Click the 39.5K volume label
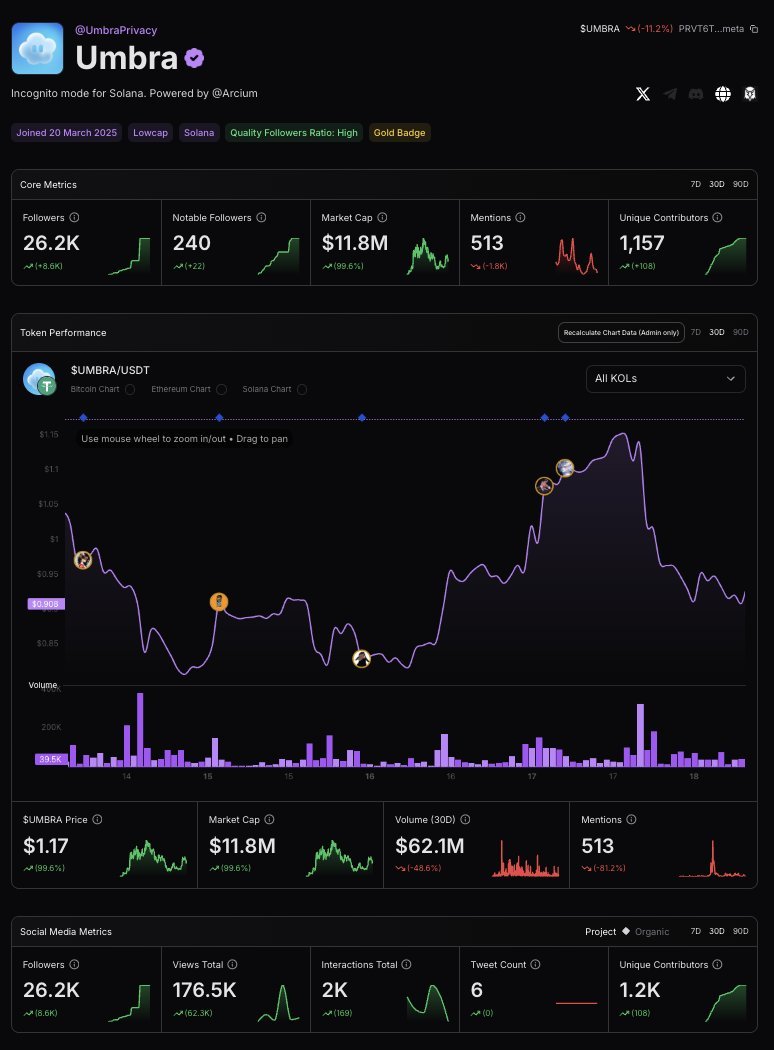 coord(50,759)
